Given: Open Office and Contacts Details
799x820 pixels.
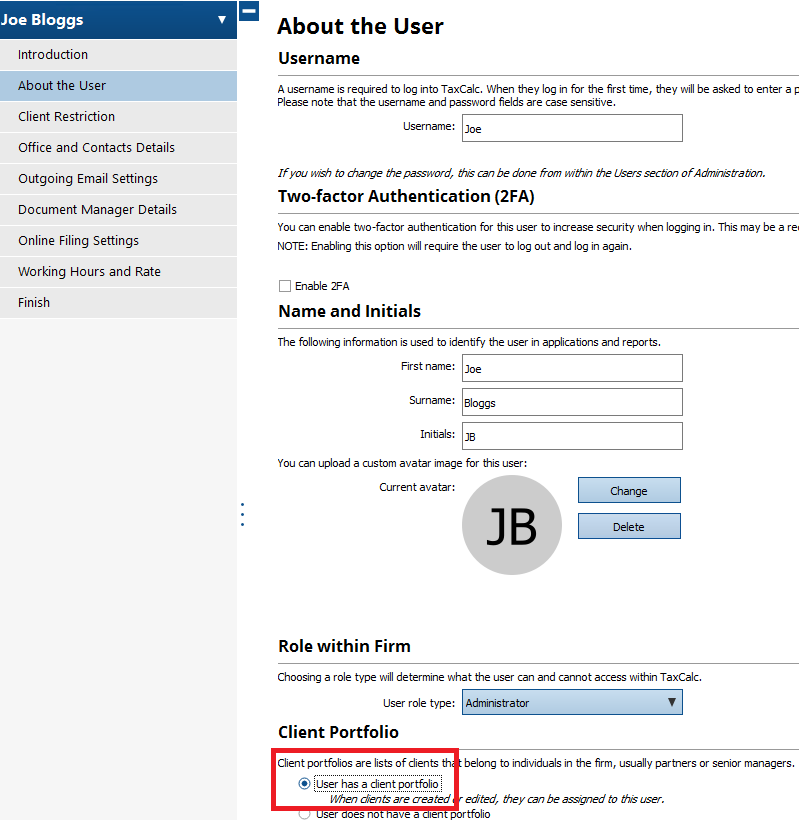Looking at the screenshot, I should [x=96, y=148].
